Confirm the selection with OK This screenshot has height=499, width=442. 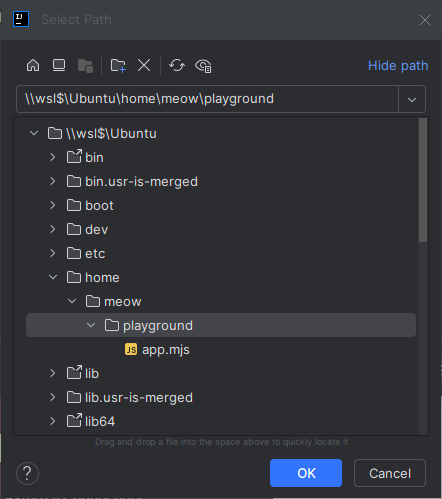tap(306, 473)
